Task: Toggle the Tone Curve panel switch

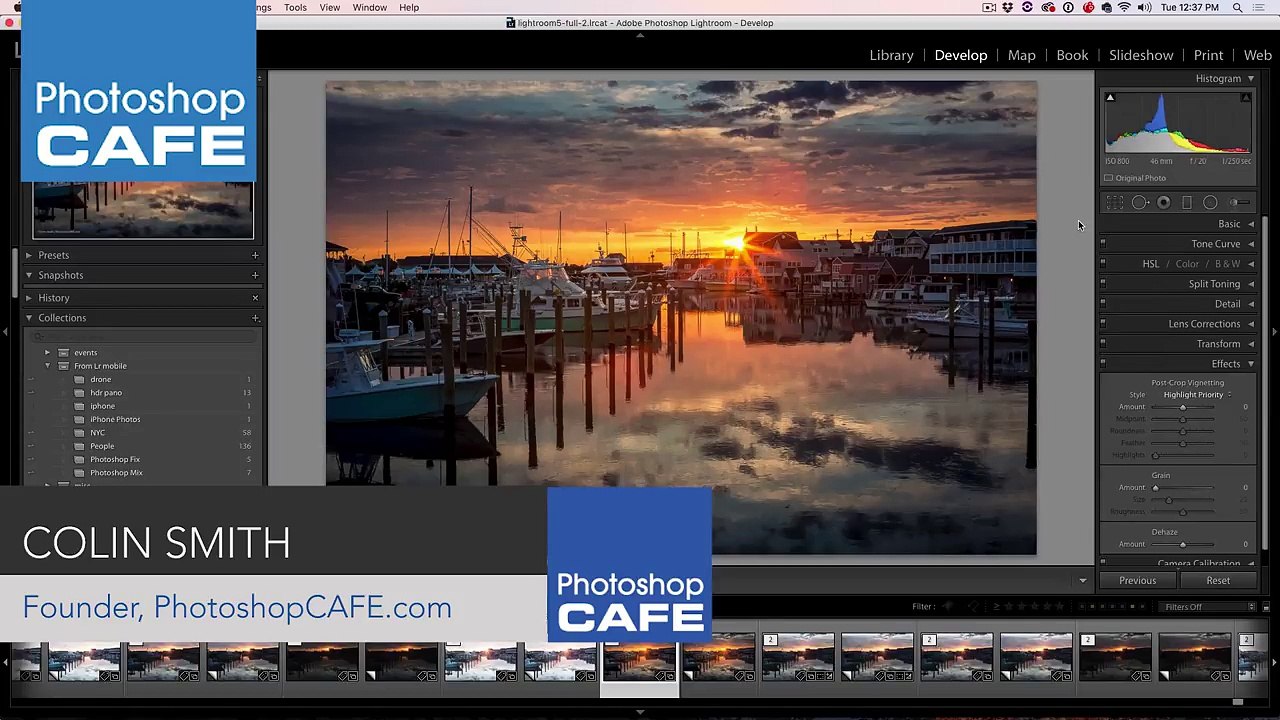Action: (1103, 244)
